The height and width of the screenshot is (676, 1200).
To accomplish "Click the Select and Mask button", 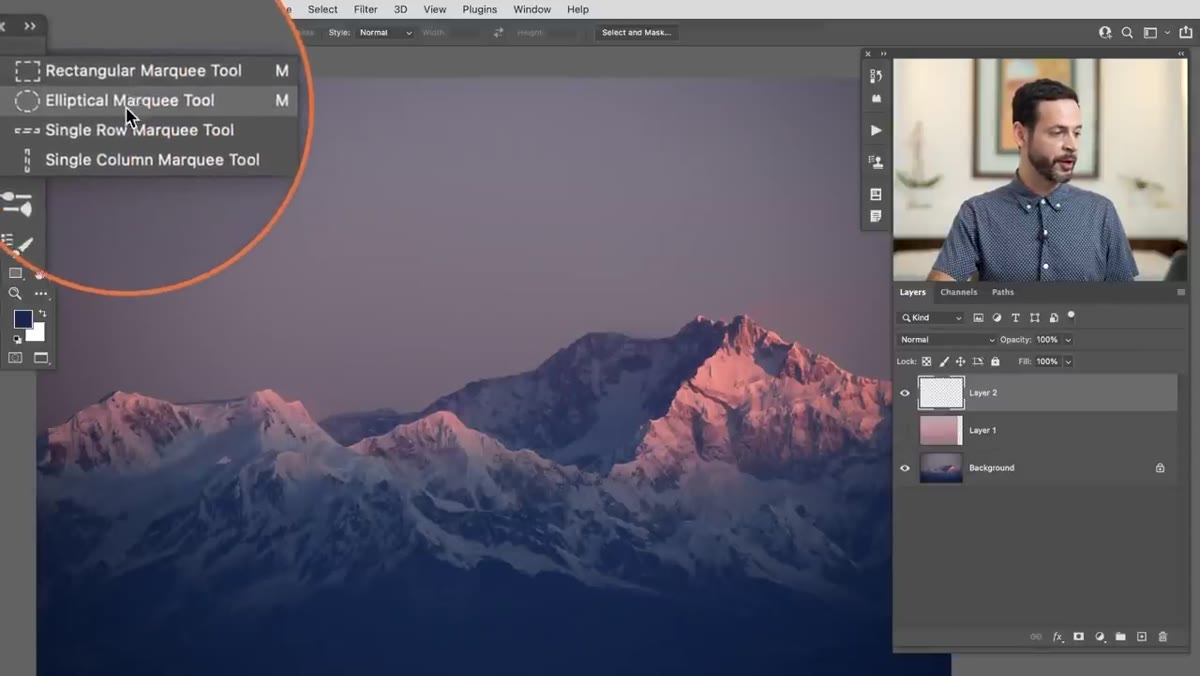I will click(636, 32).
